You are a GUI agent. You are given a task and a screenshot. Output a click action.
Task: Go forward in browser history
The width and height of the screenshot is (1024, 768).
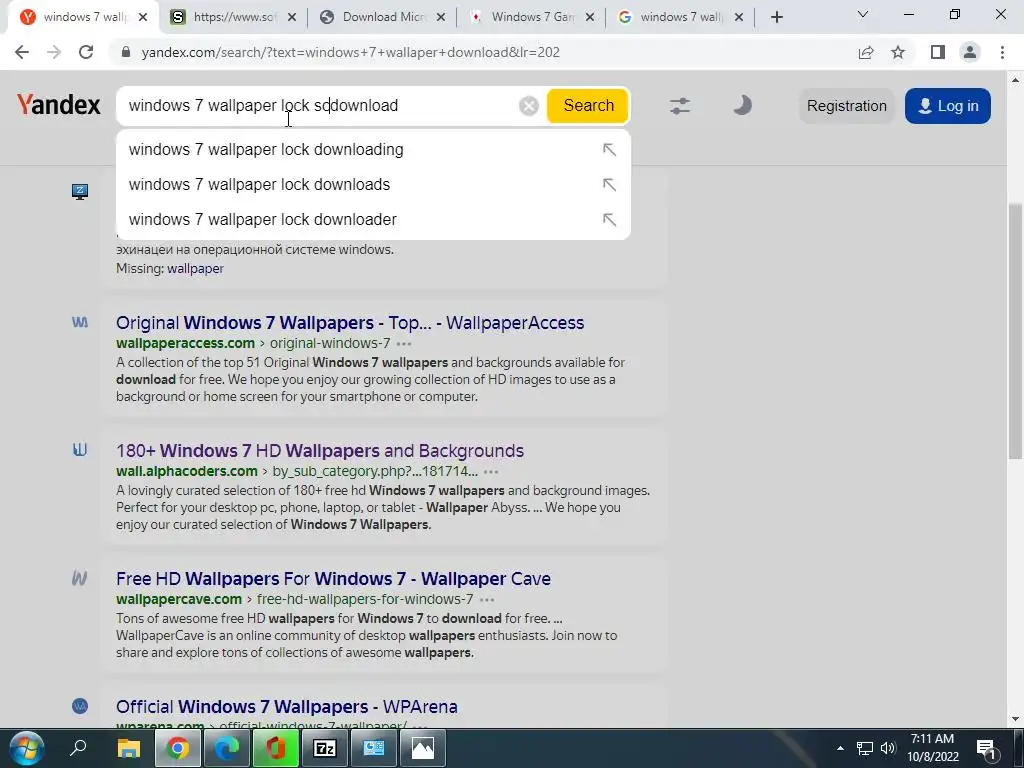tap(54, 52)
